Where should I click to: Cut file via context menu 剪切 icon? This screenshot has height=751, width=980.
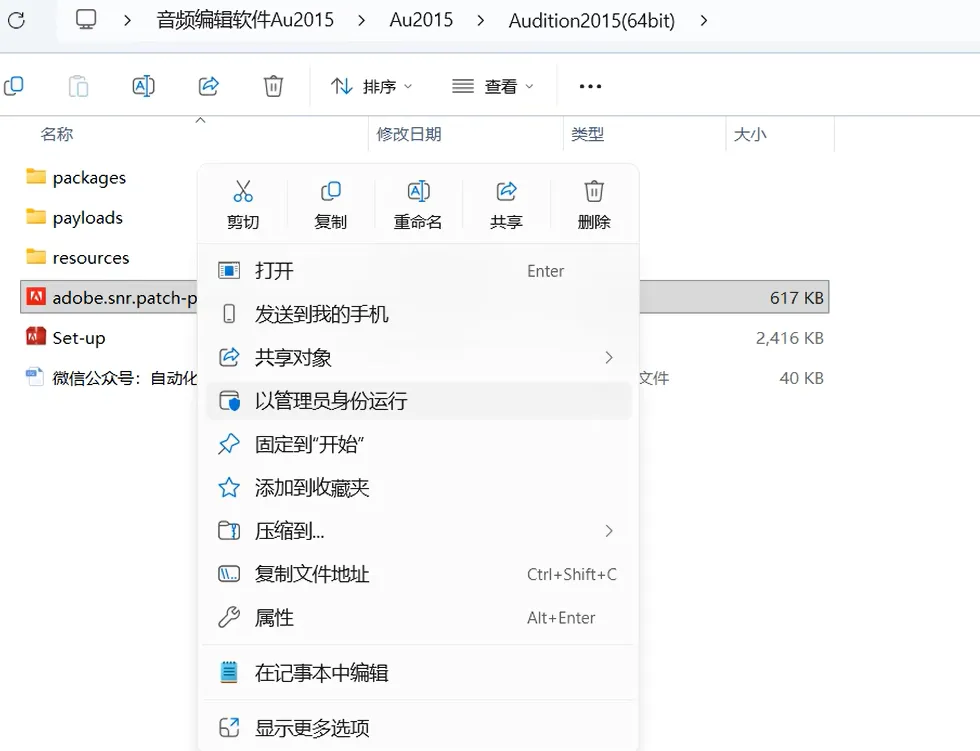pos(243,191)
